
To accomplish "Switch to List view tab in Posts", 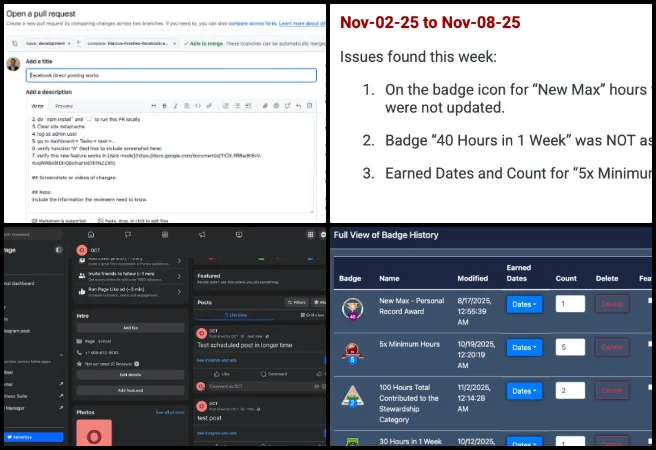I will point(232,315).
